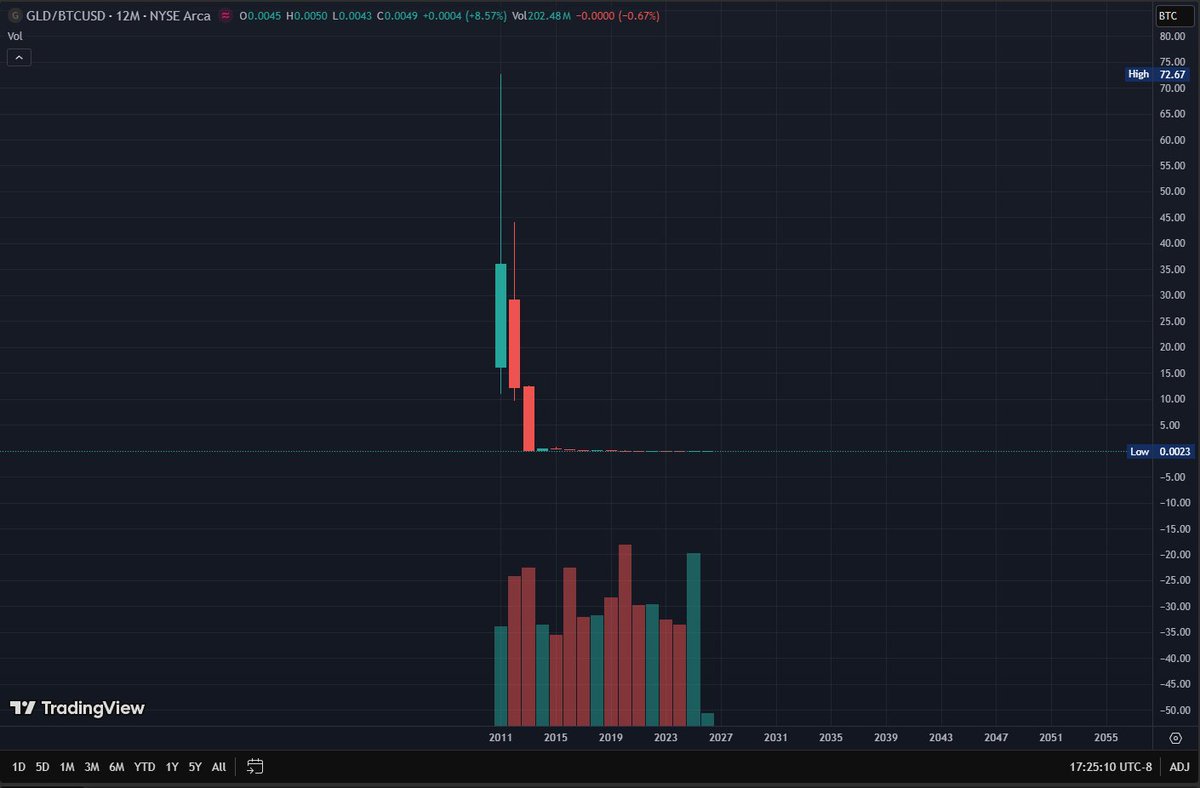This screenshot has width=1200, height=788.
Task: Click the tallest red 2020 volume bar
Action: pos(625,635)
